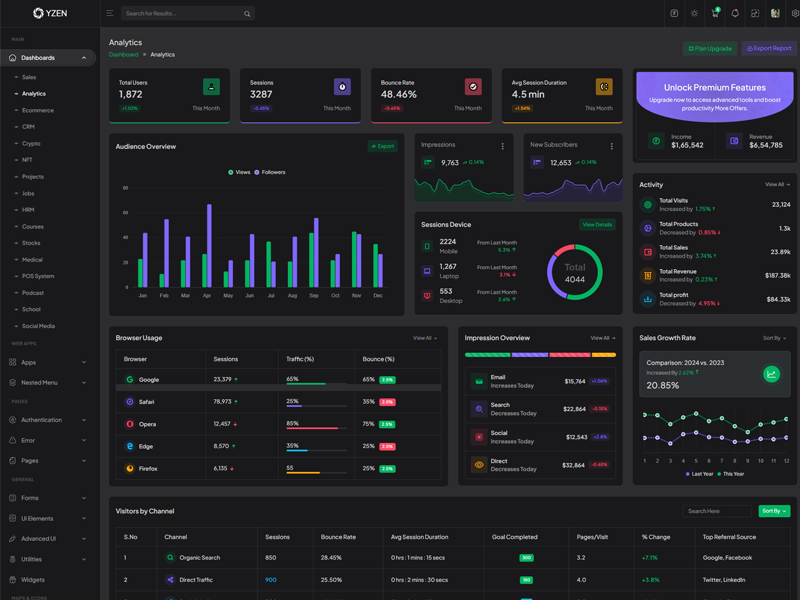The width and height of the screenshot is (800, 600).
Task: Open the Sort By dropdown in Visitors by Channel
Action: [x=774, y=511]
